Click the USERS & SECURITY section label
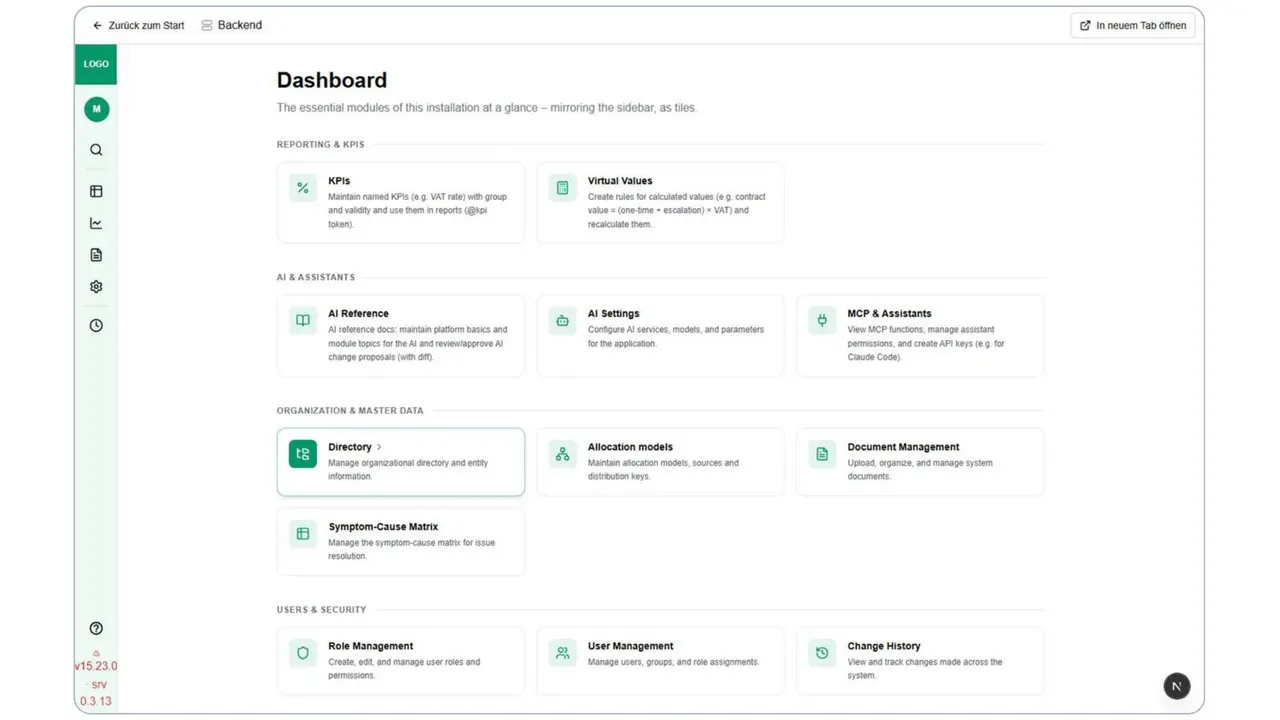 [322, 609]
